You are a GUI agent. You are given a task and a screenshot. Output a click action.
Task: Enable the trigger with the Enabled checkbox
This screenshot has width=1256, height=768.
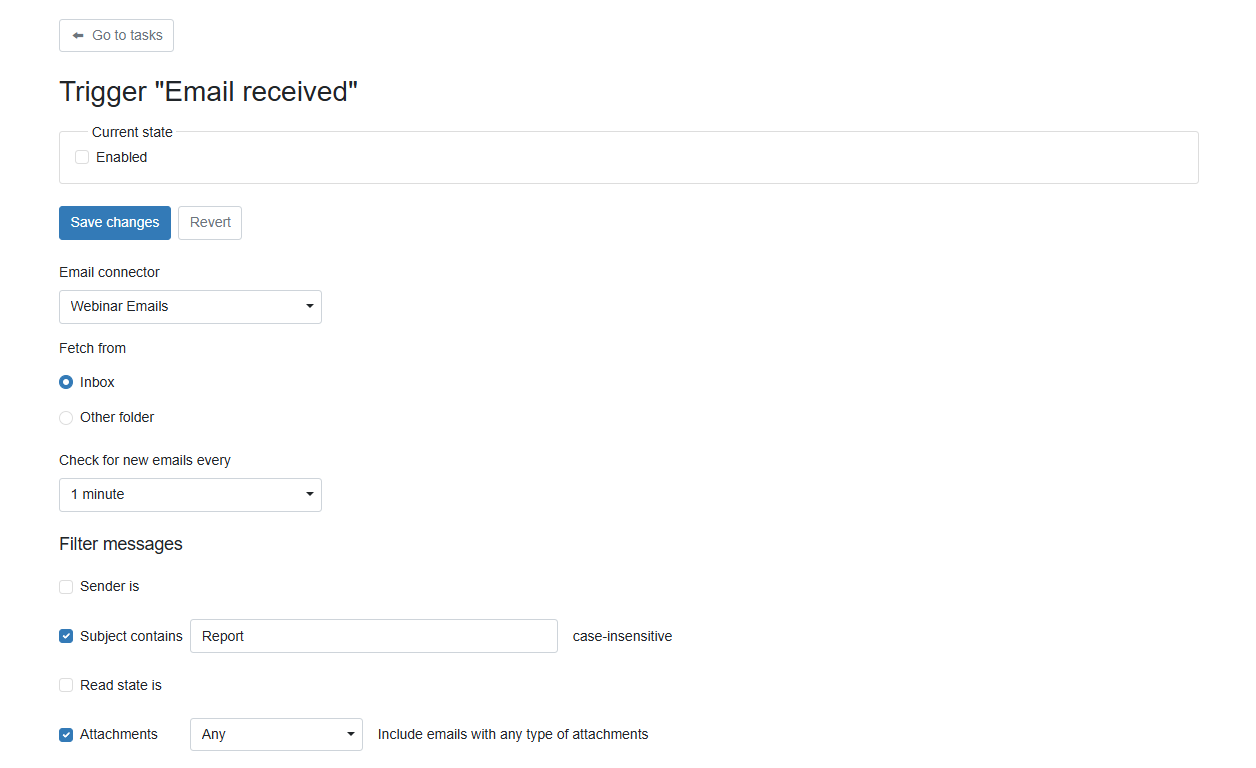point(82,157)
